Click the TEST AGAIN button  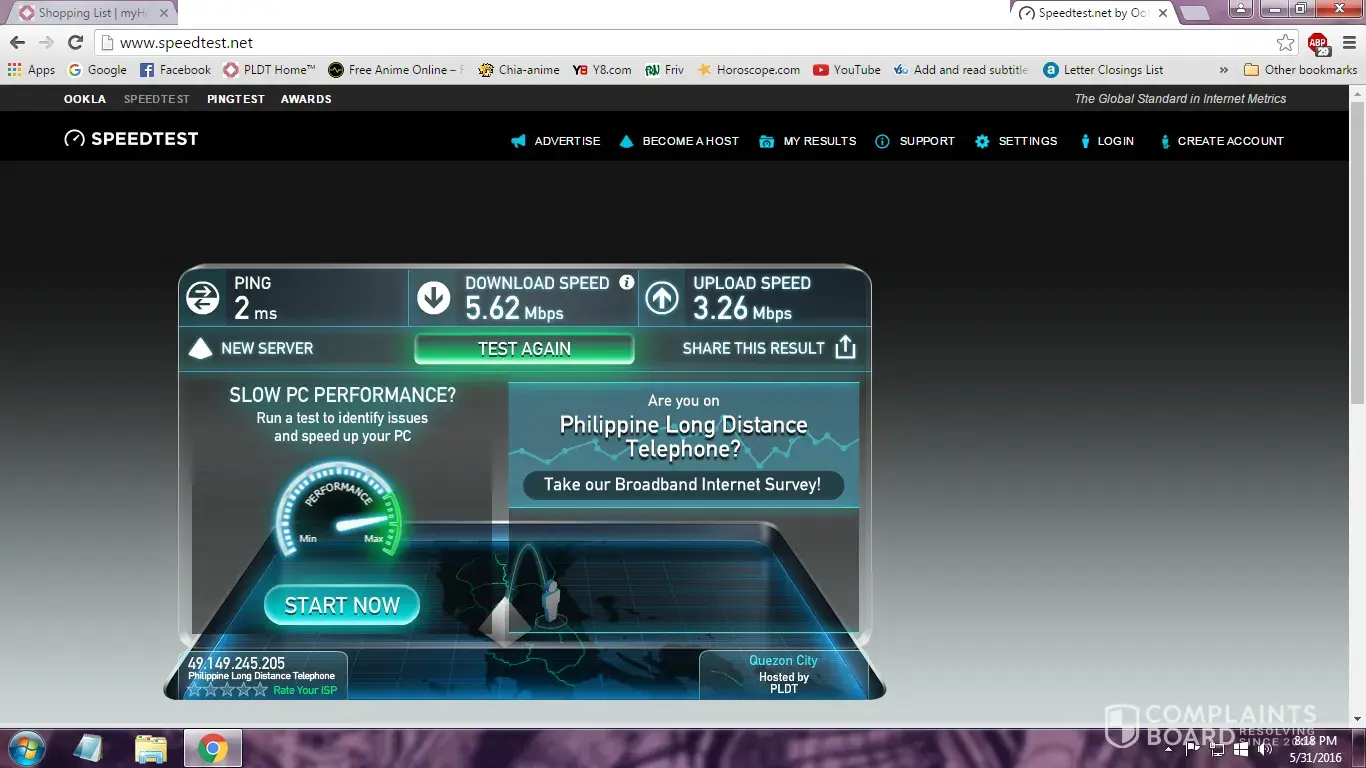pos(524,348)
